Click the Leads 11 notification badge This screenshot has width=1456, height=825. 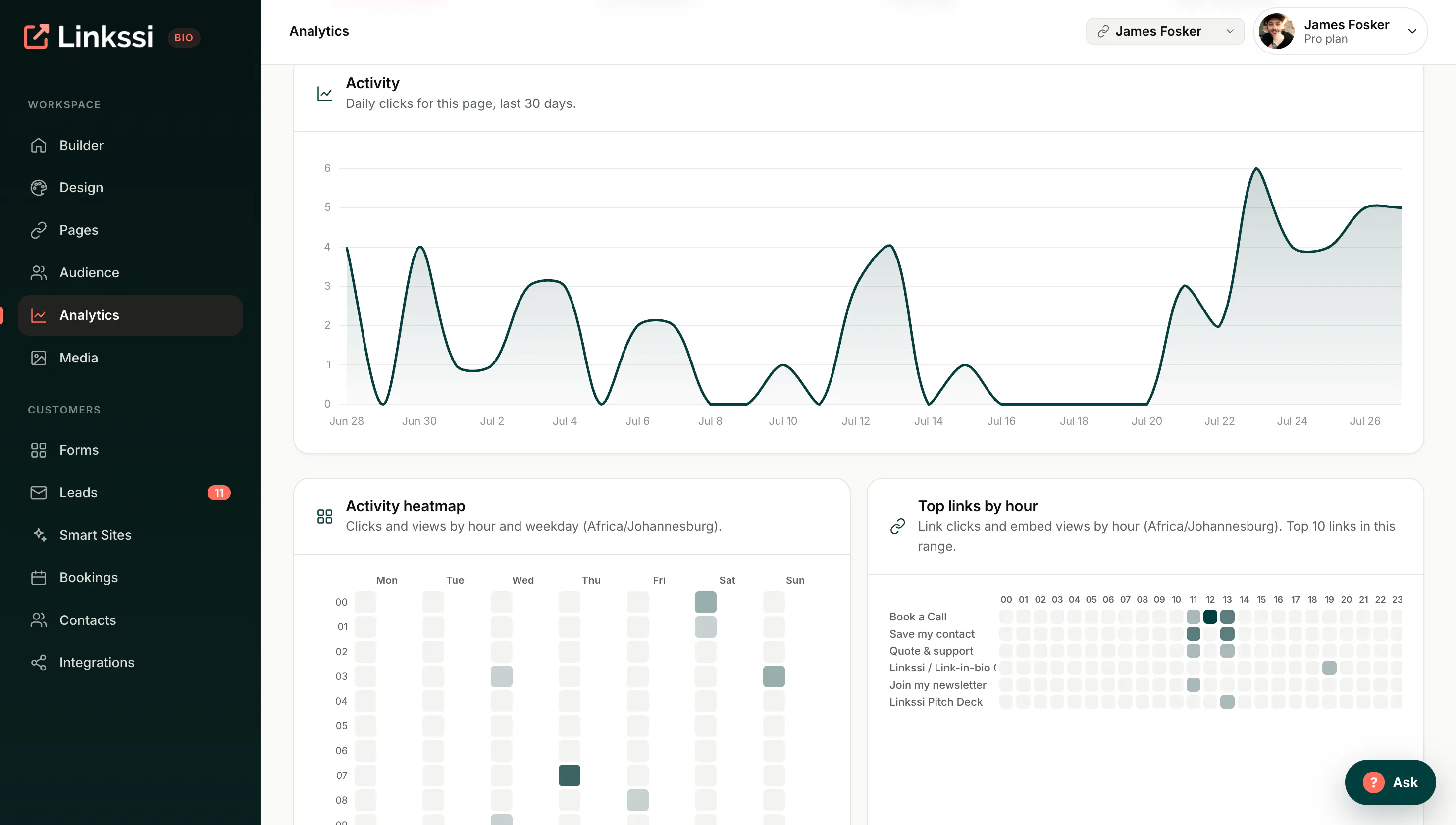click(219, 492)
